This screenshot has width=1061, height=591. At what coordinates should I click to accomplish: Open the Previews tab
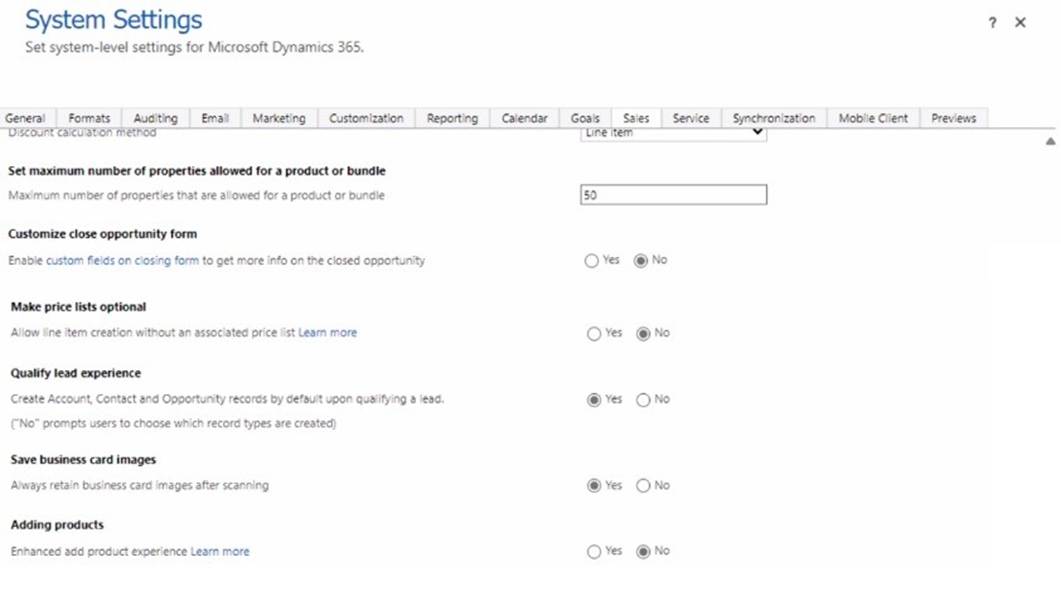click(x=953, y=118)
